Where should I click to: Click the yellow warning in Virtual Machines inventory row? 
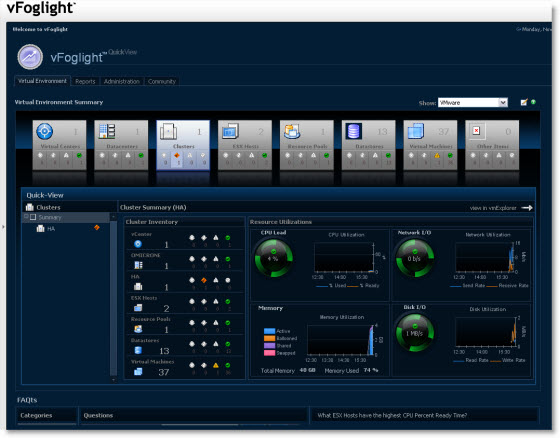216,365
